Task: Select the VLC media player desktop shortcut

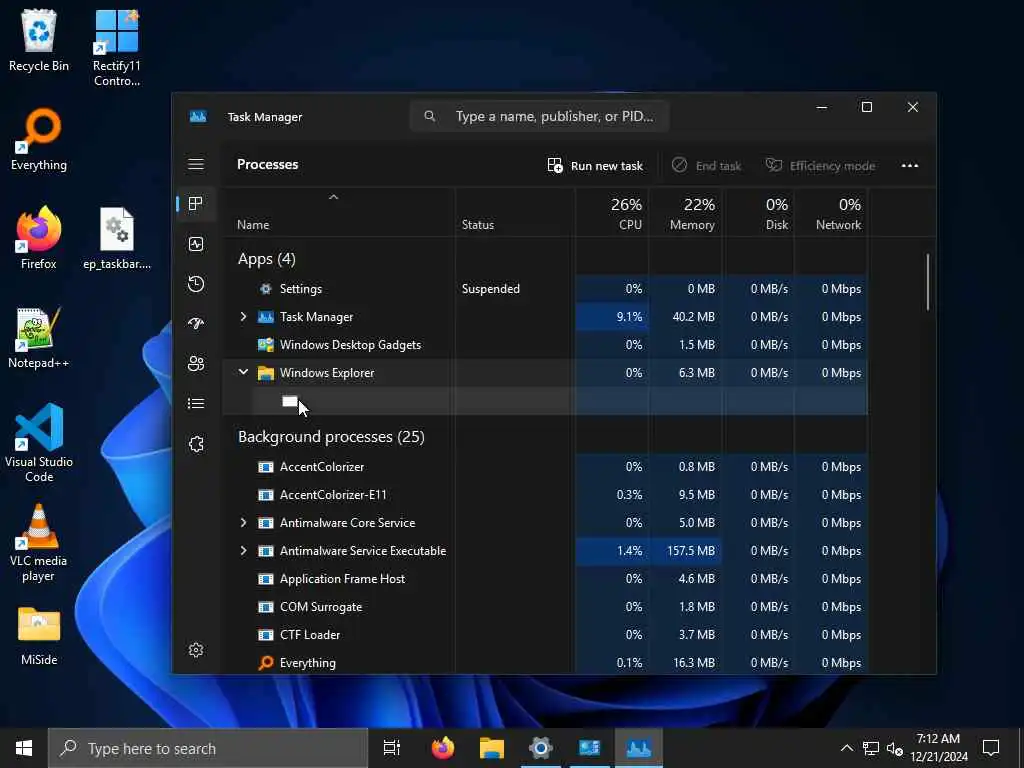Action: pyautogui.click(x=39, y=543)
